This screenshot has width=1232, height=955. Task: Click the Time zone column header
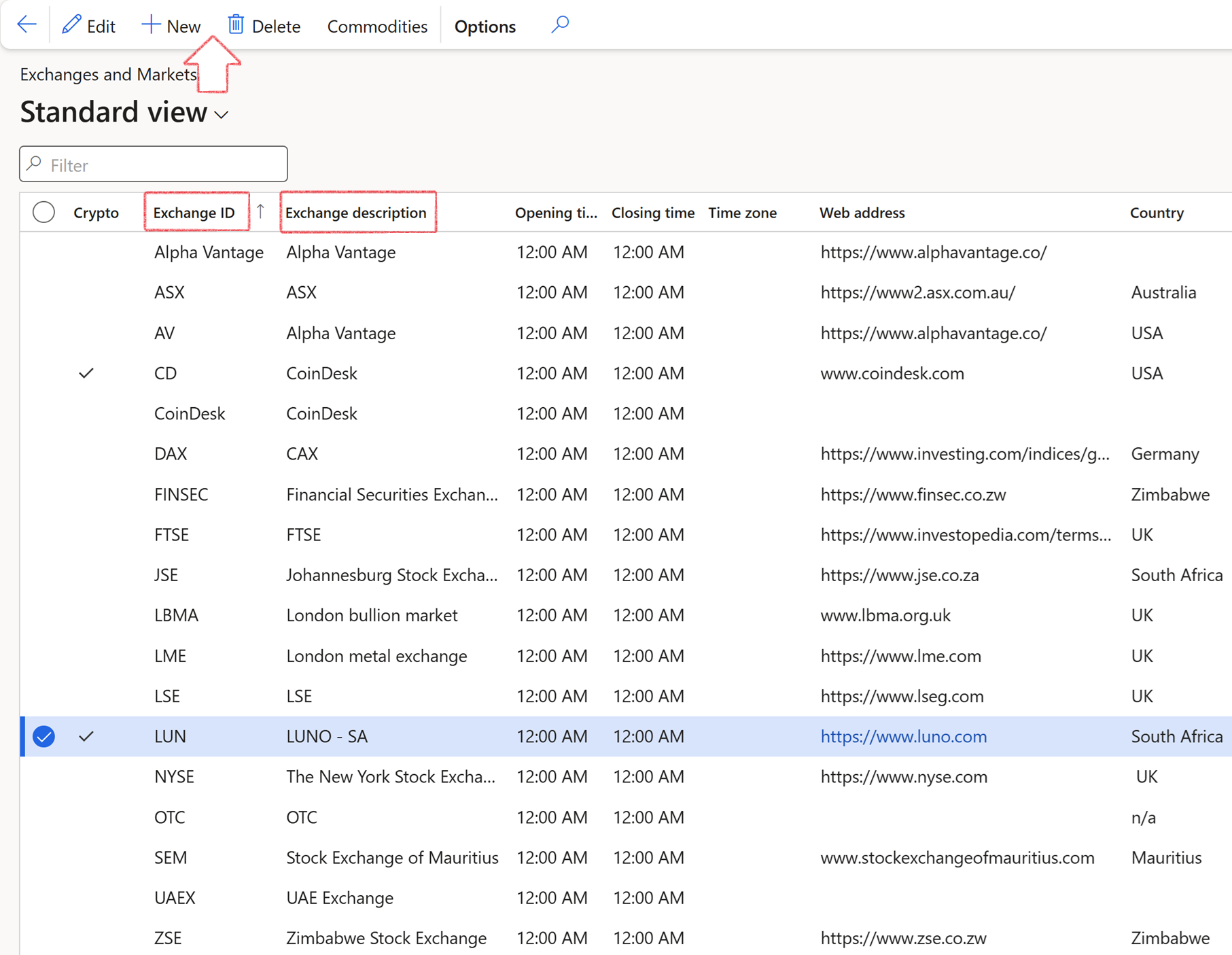[742, 213]
